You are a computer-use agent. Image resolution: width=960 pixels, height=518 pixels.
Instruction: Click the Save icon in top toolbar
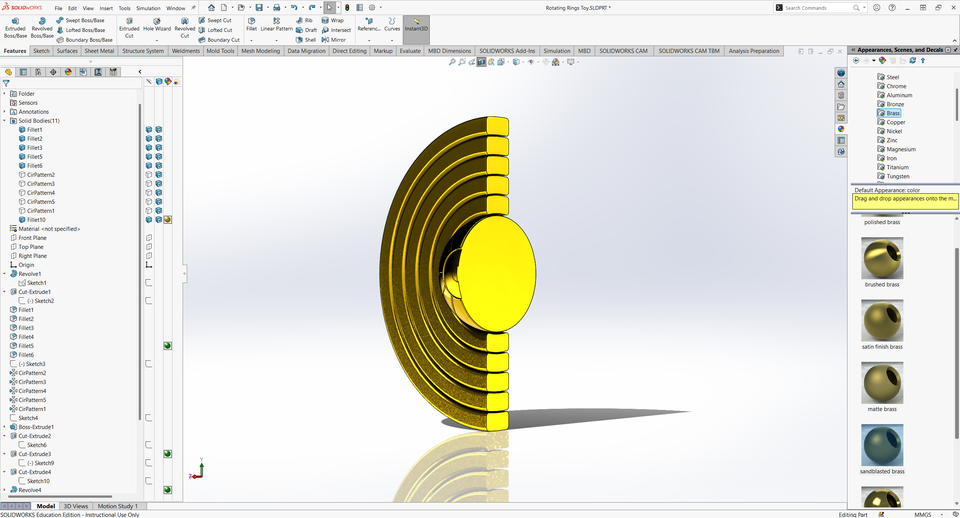pos(259,7)
